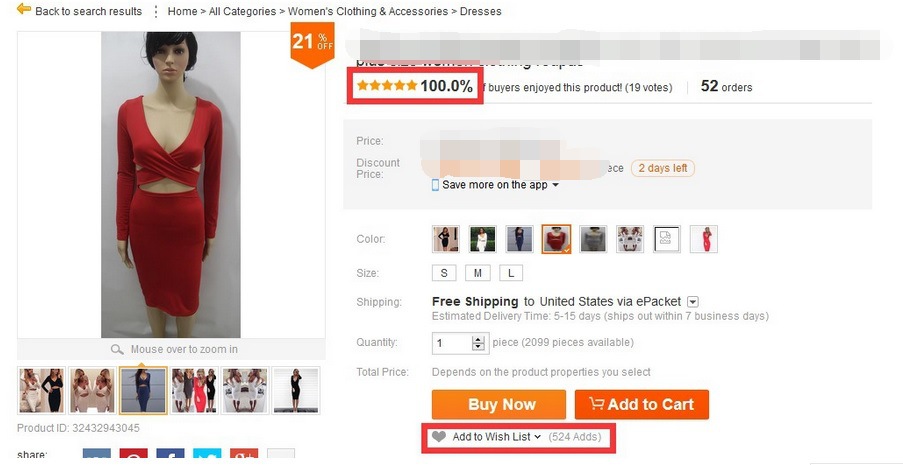Image resolution: width=903 pixels, height=465 pixels.
Task: Click the Google Plus share icon
Action: [244, 458]
